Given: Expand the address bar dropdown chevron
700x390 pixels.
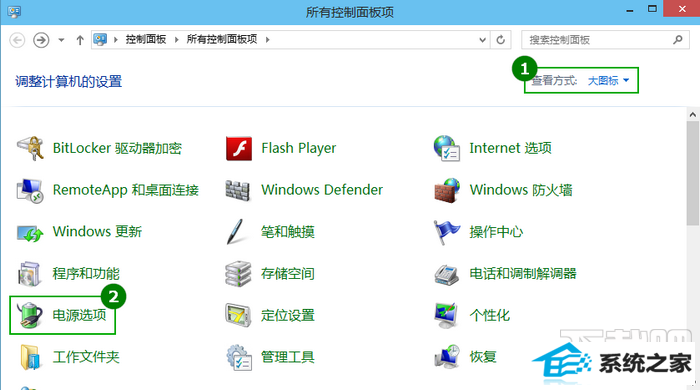Looking at the screenshot, I should click(483, 40).
